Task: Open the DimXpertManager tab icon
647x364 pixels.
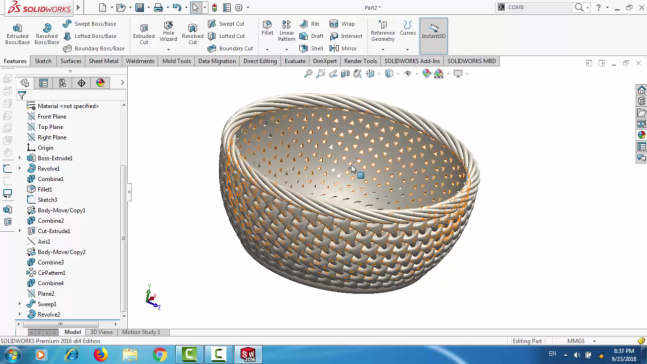Action: [81, 83]
